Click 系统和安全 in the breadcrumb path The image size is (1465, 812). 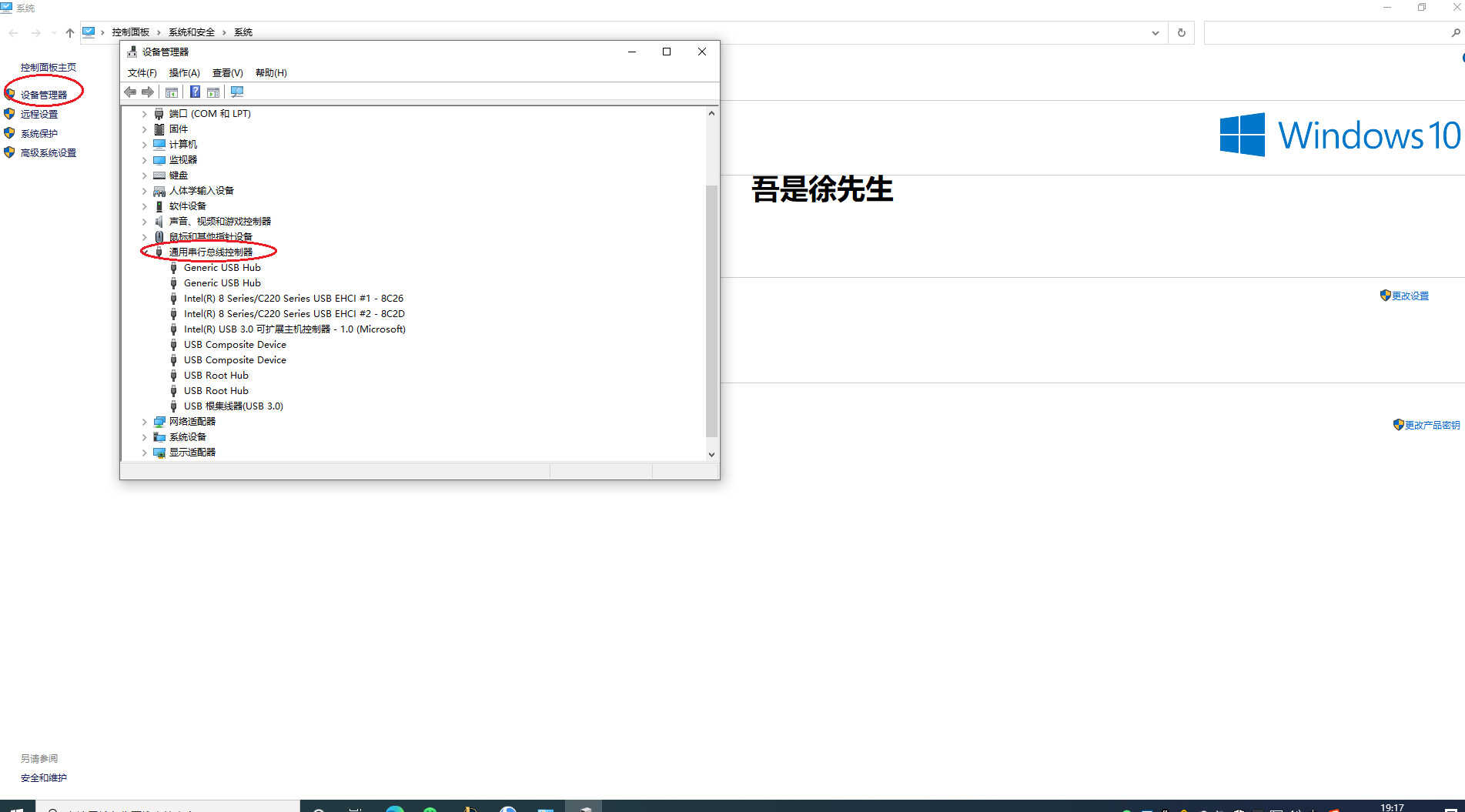pyautogui.click(x=192, y=32)
